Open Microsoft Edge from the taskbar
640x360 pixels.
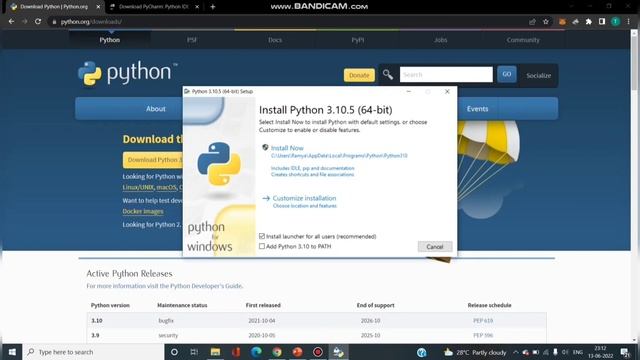[256, 352]
